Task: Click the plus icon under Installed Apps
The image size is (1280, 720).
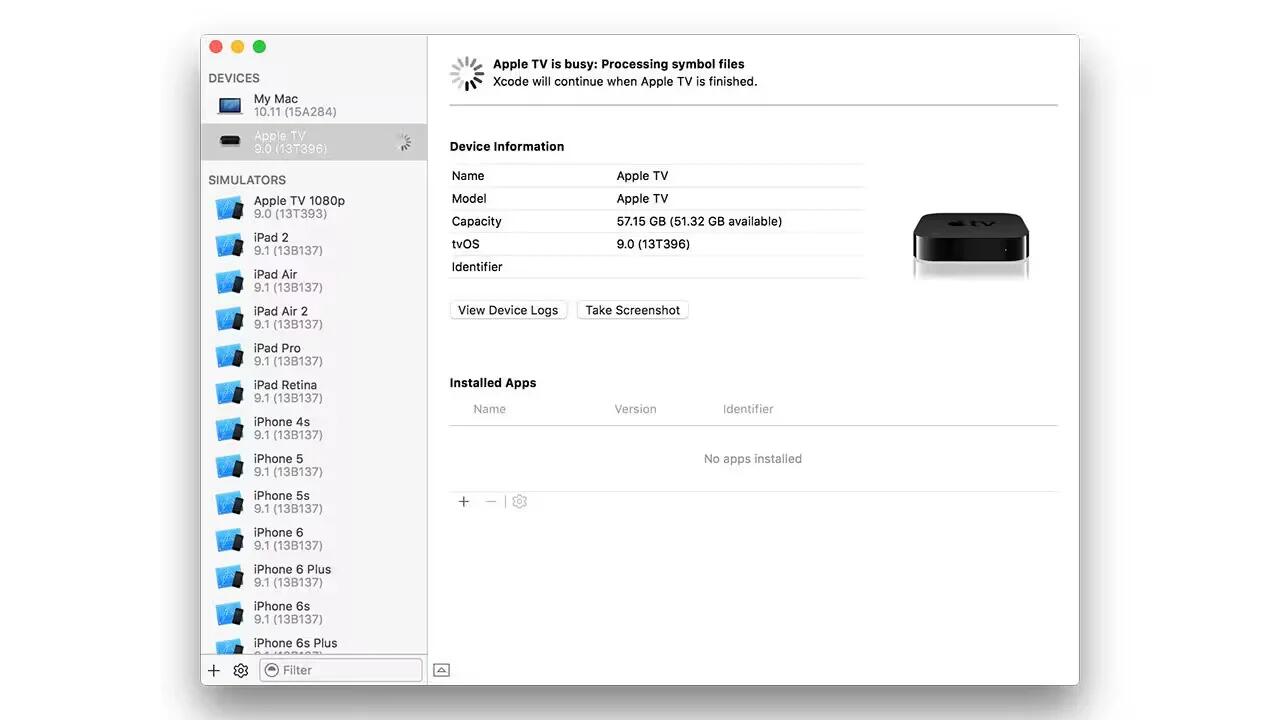Action: pyautogui.click(x=464, y=502)
